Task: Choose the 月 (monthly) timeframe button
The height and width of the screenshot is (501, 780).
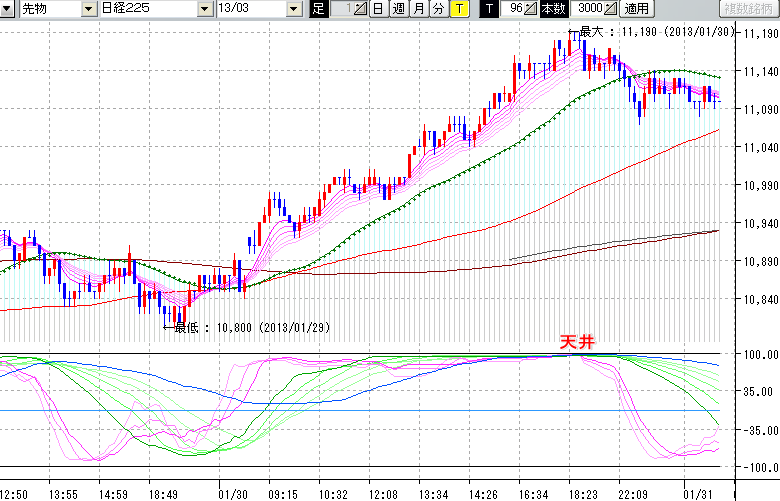Action: pos(418,9)
